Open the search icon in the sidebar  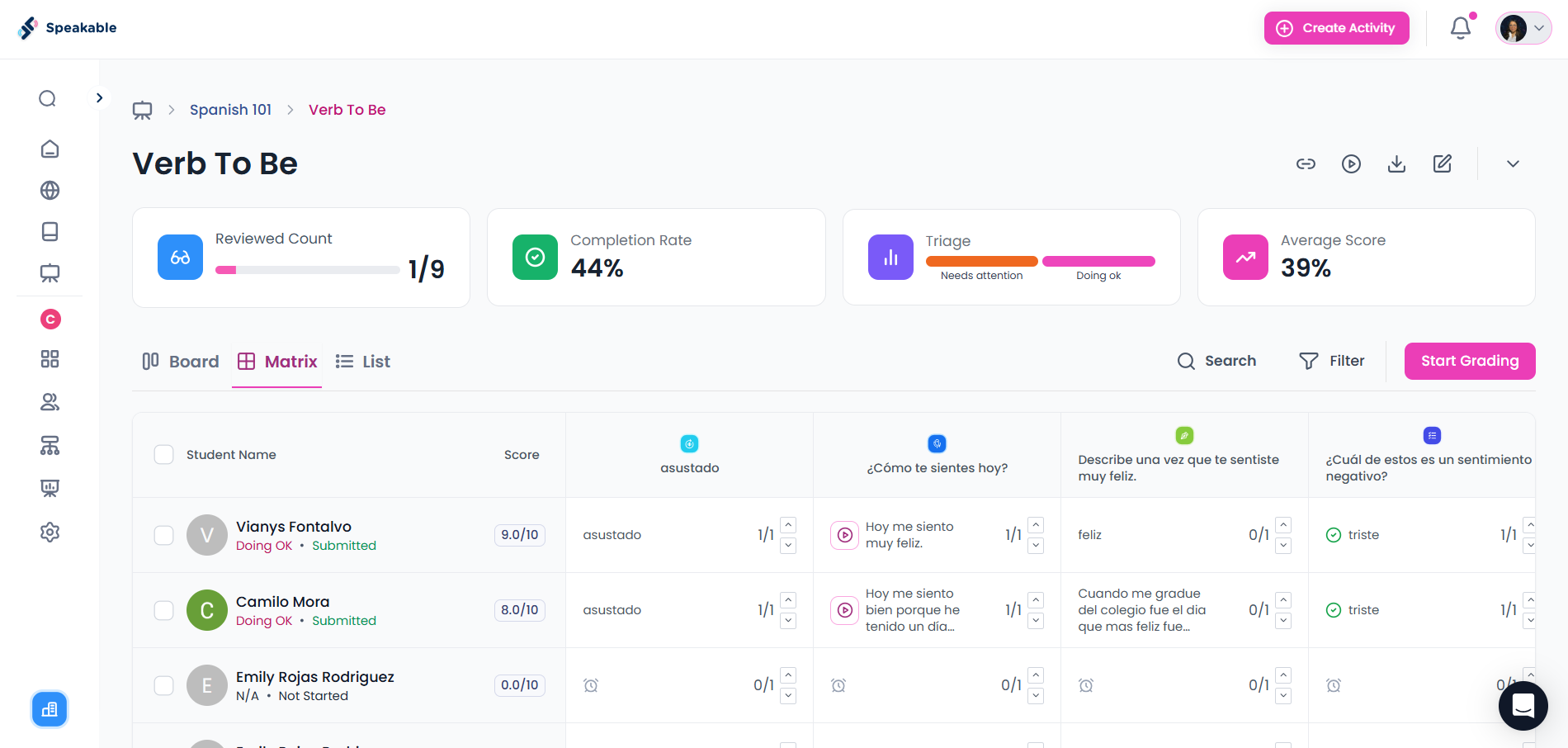coord(48,99)
